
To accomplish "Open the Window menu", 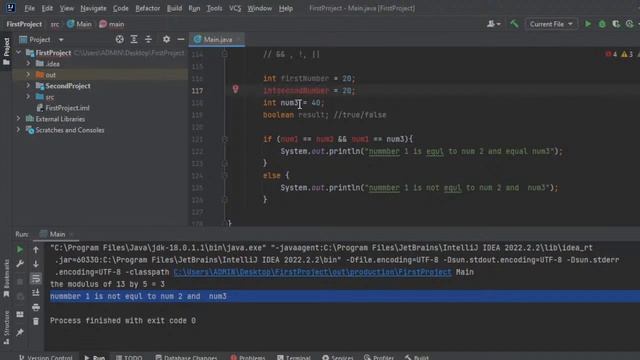I will [260, 8].
